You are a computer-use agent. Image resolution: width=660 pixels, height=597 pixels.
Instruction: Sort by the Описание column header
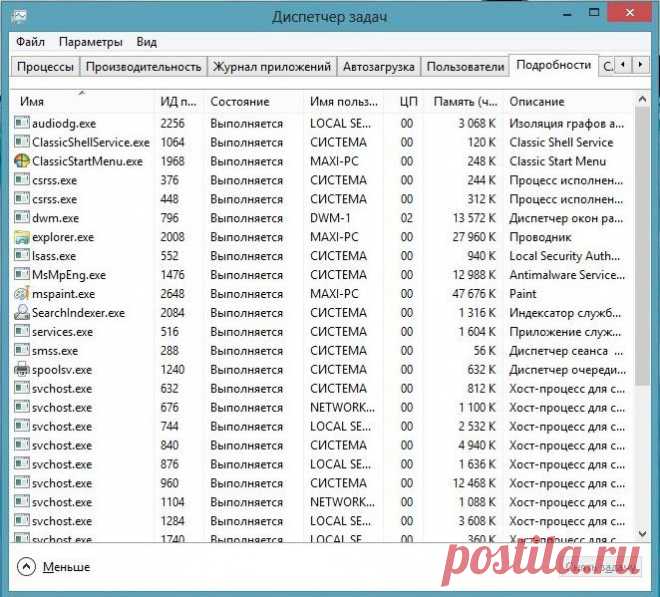[x=568, y=101]
